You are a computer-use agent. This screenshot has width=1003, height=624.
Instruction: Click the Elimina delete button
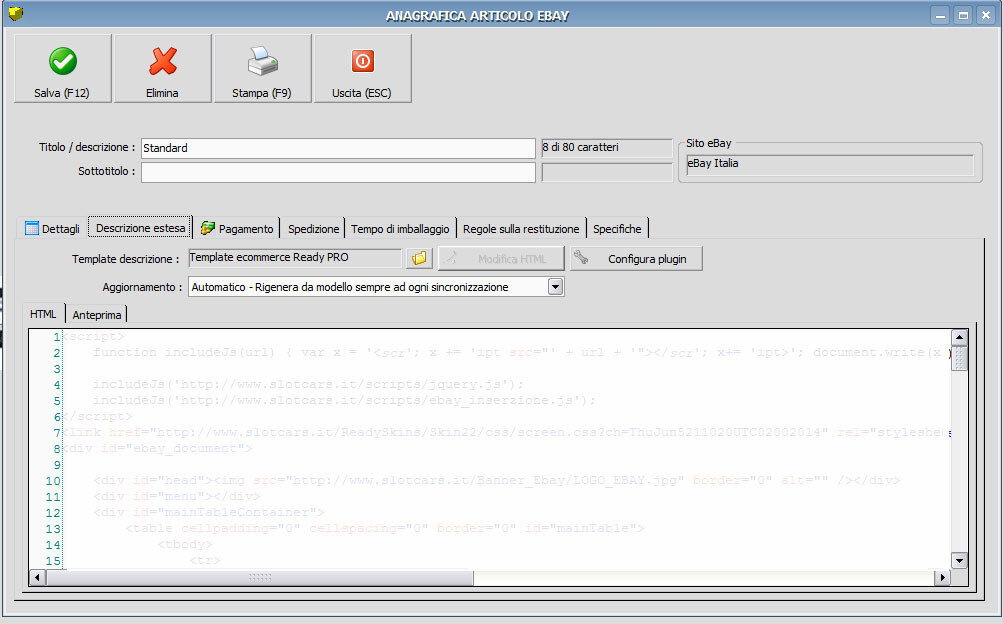[x=162, y=68]
